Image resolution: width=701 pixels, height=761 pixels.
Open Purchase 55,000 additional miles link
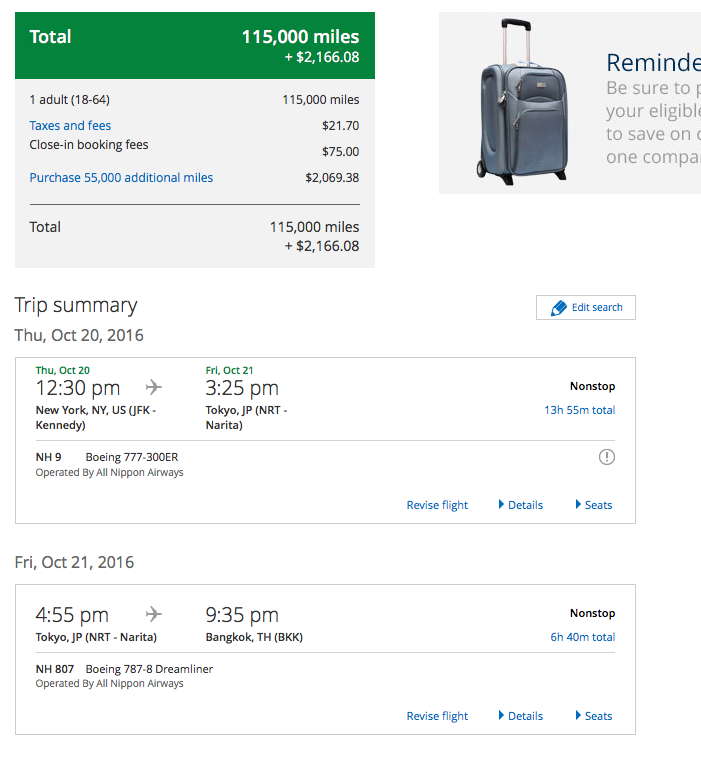(121, 178)
